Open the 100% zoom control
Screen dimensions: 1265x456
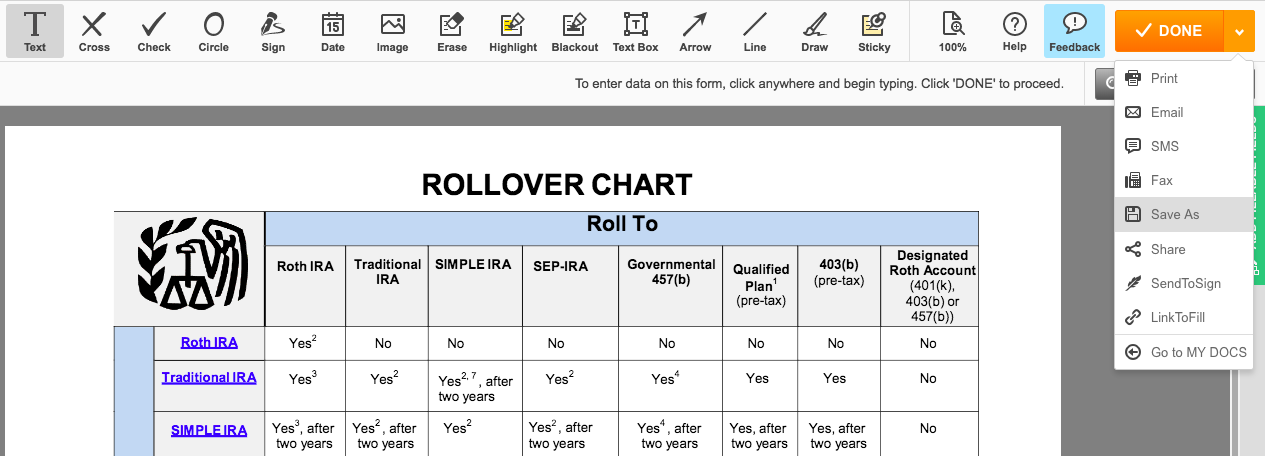[953, 31]
